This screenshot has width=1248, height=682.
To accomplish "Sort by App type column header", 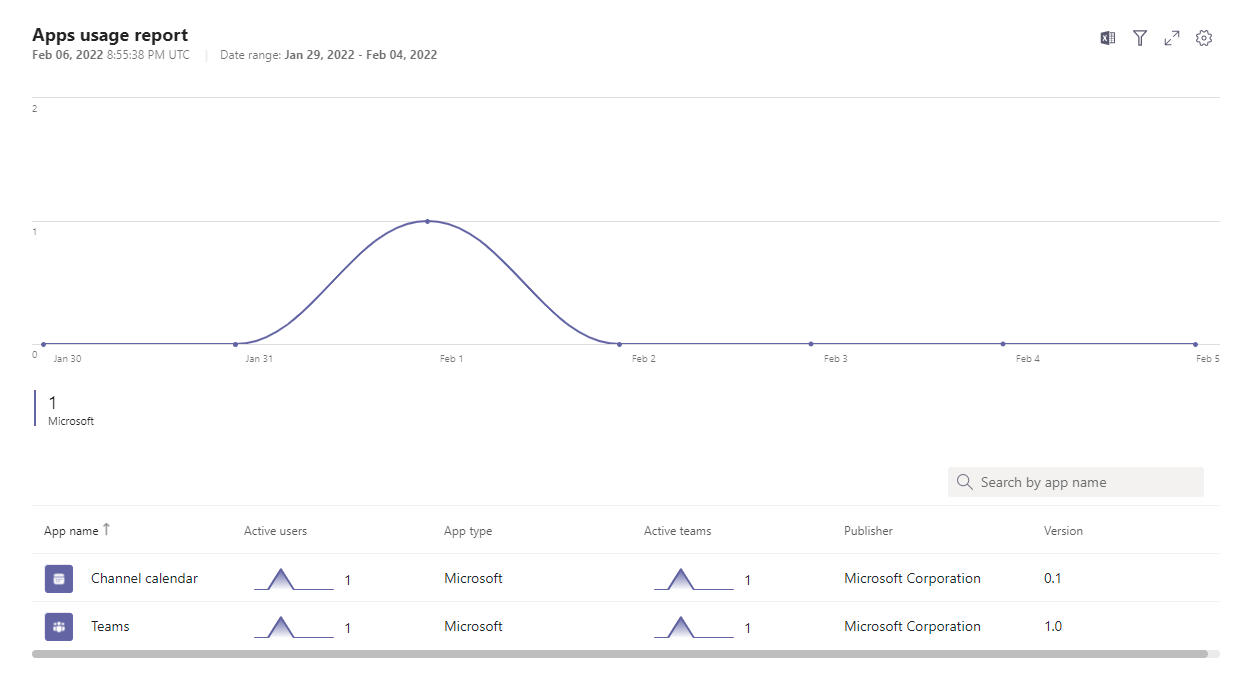I will click(x=468, y=531).
